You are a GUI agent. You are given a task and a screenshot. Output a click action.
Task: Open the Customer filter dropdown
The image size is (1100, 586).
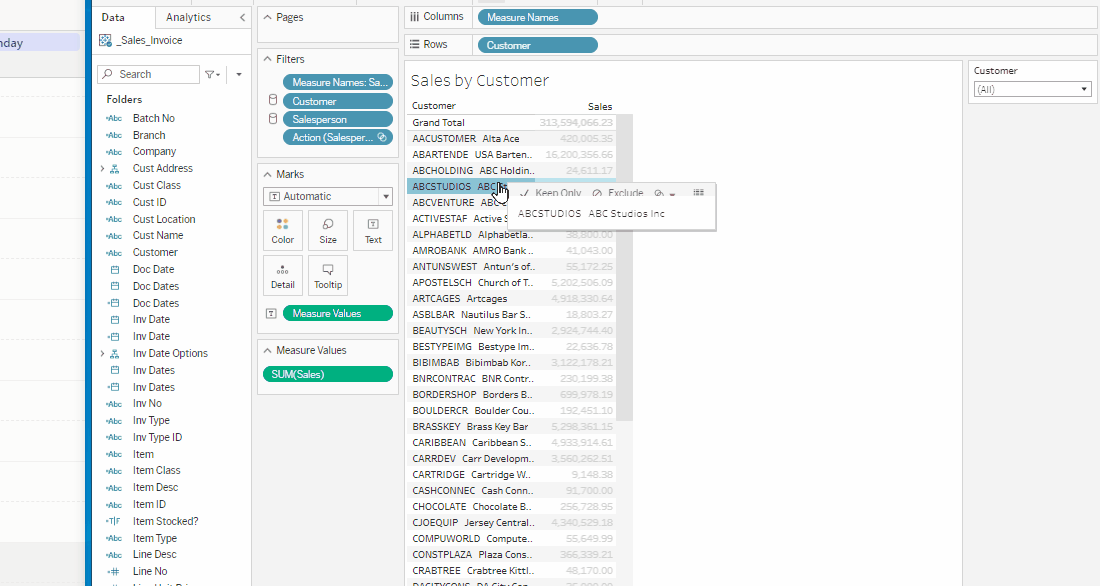coord(1032,89)
